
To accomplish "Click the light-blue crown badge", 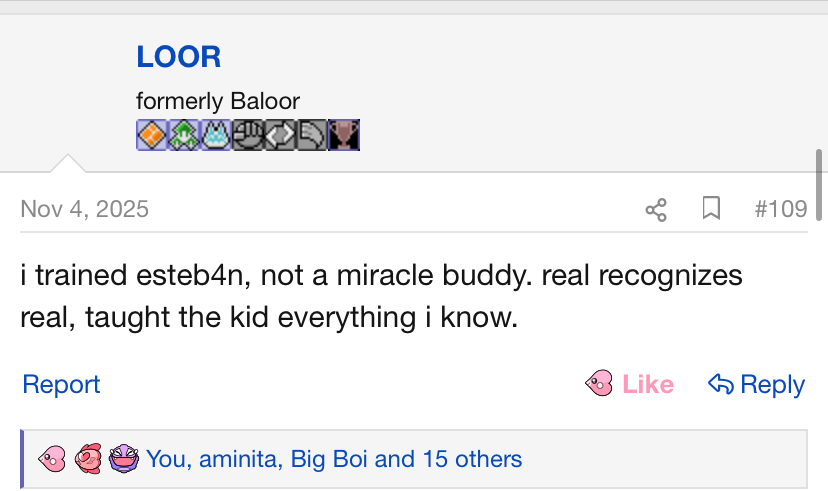I will click(x=216, y=135).
